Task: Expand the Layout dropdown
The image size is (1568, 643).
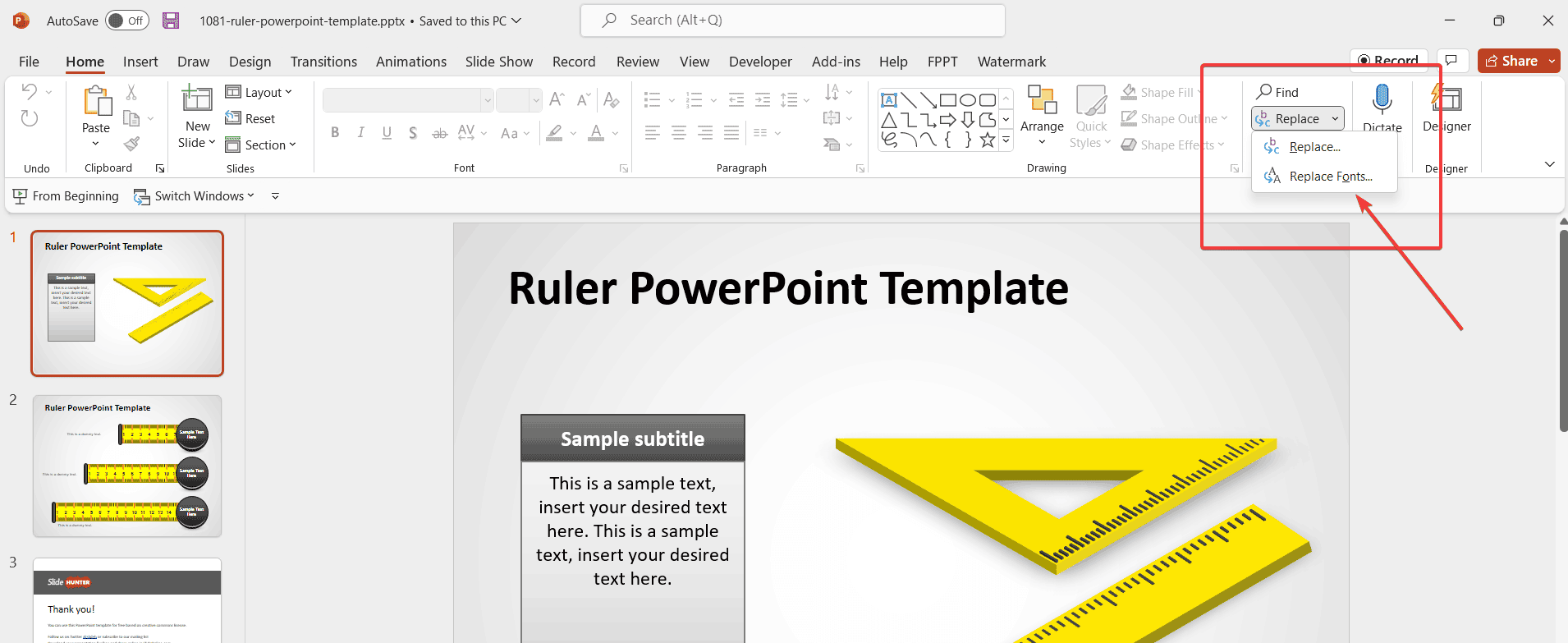Action: click(x=259, y=93)
